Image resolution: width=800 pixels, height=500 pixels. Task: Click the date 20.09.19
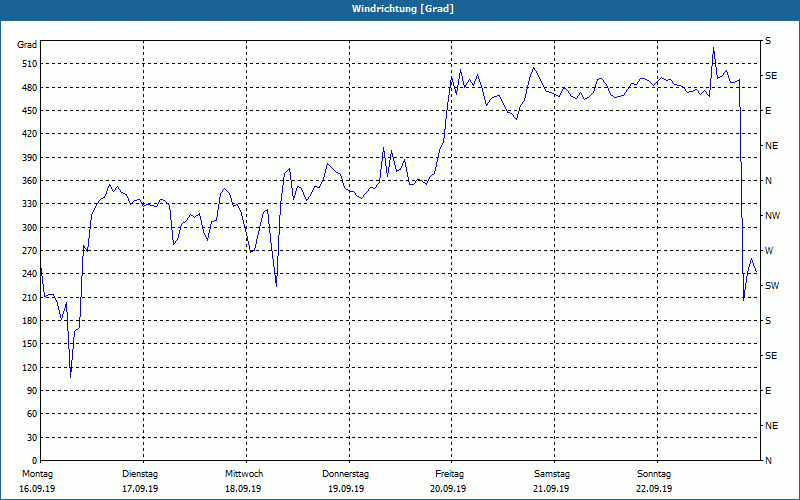coord(448,489)
